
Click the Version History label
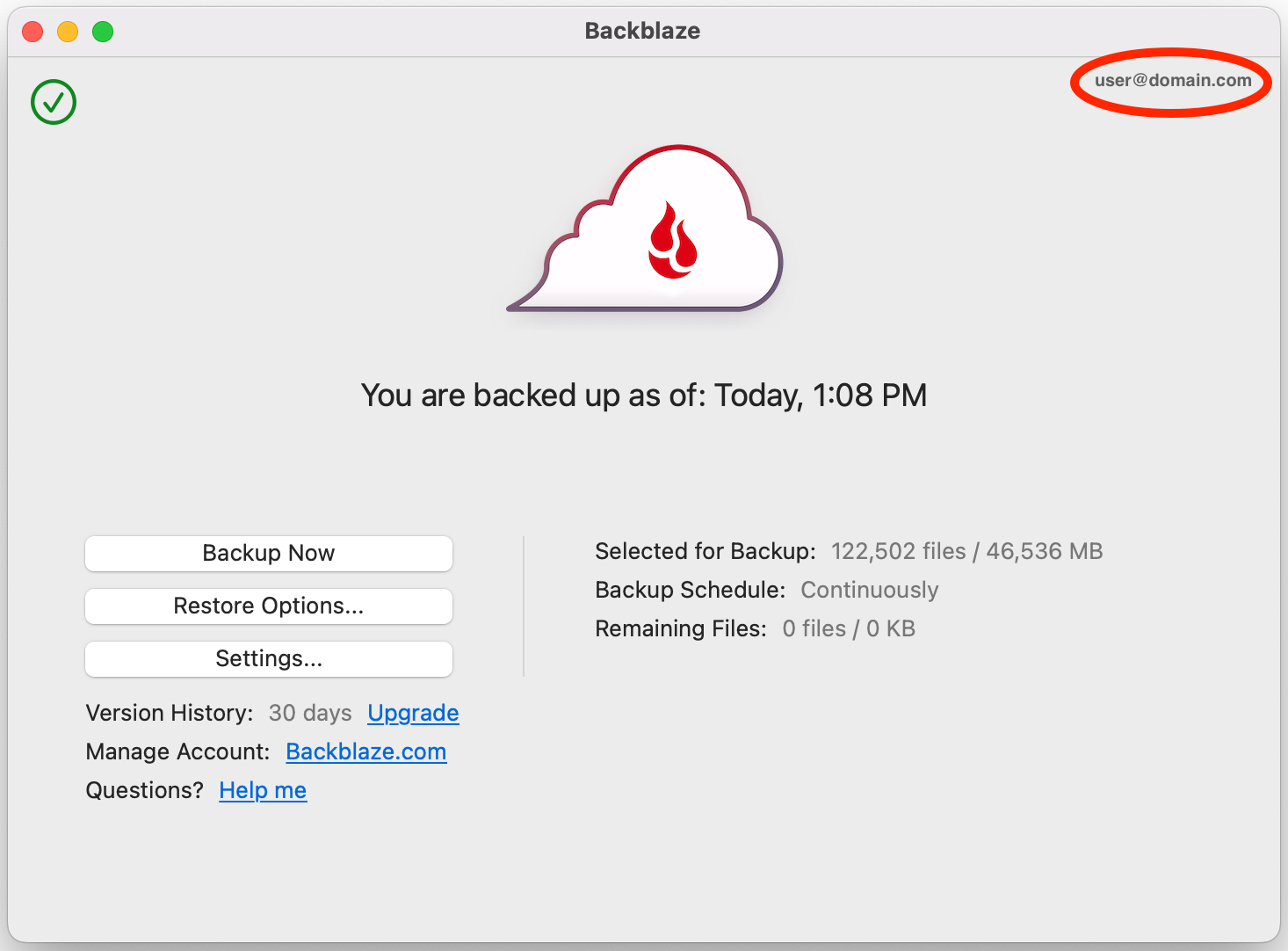170,713
